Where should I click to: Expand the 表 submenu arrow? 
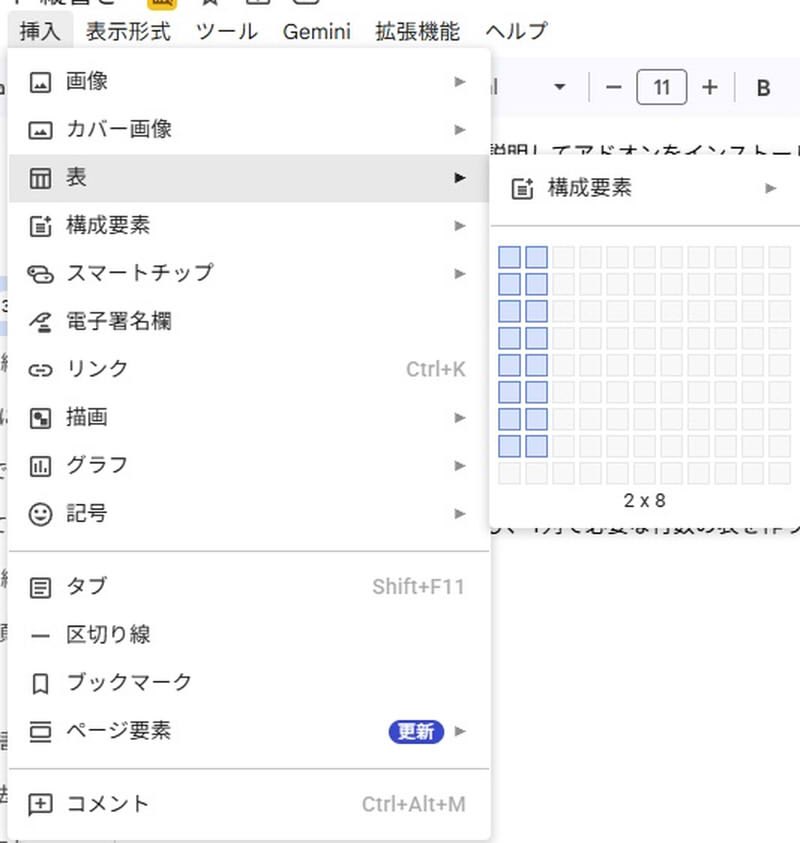[x=460, y=177]
